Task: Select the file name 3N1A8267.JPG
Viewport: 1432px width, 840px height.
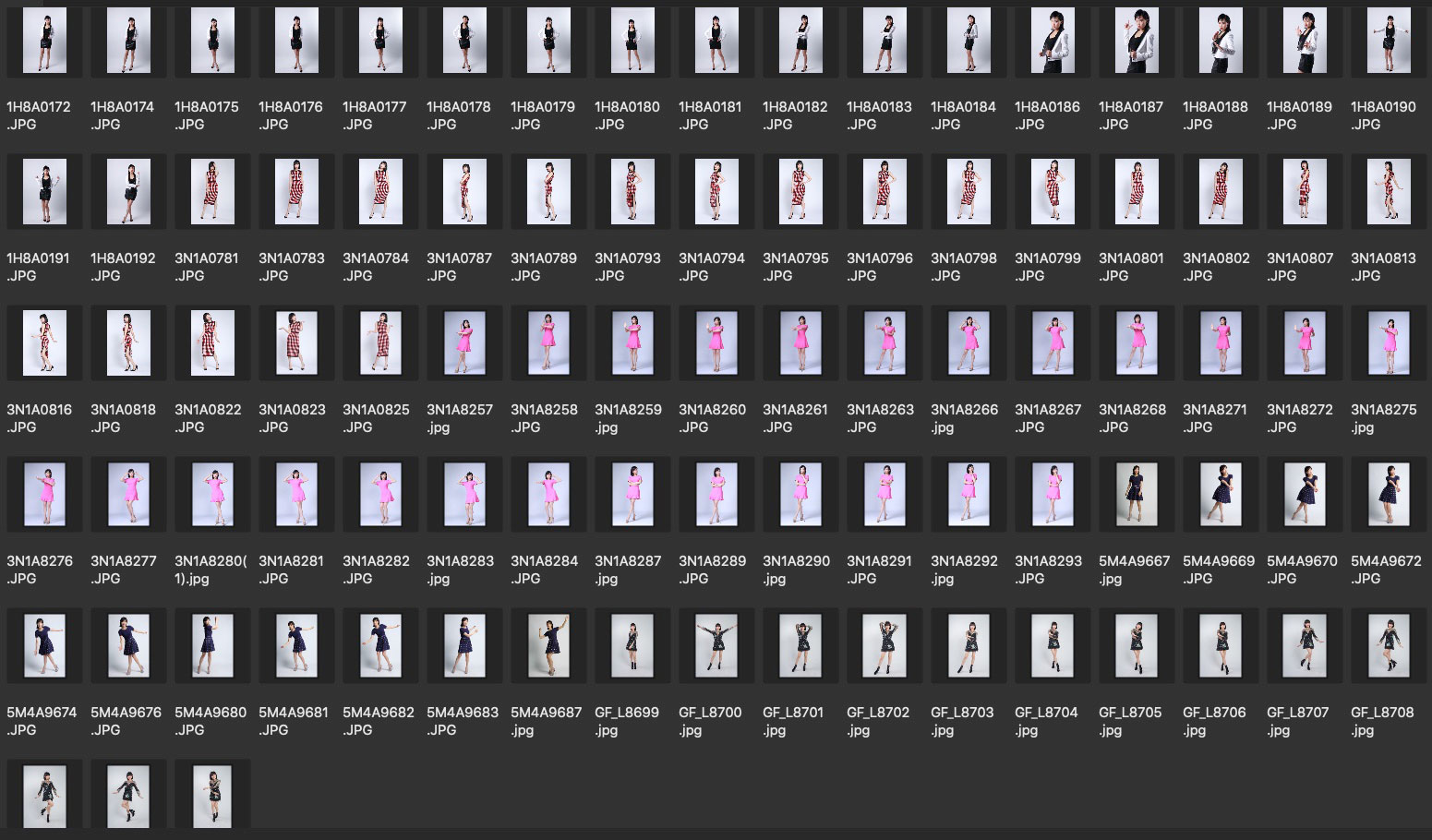Action: (x=1048, y=418)
